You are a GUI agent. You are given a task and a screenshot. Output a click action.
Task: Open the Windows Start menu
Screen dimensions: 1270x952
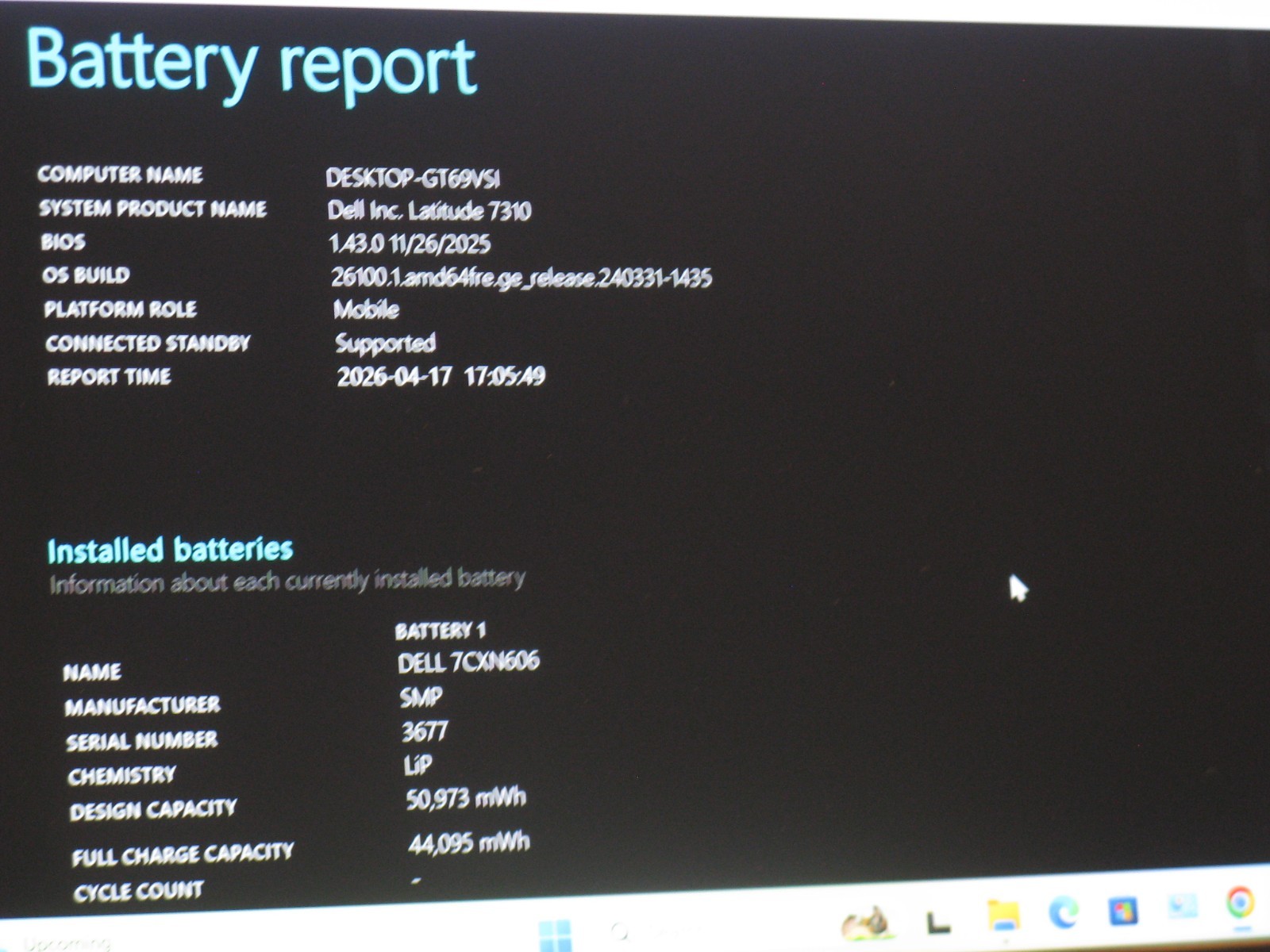coord(555,935)
